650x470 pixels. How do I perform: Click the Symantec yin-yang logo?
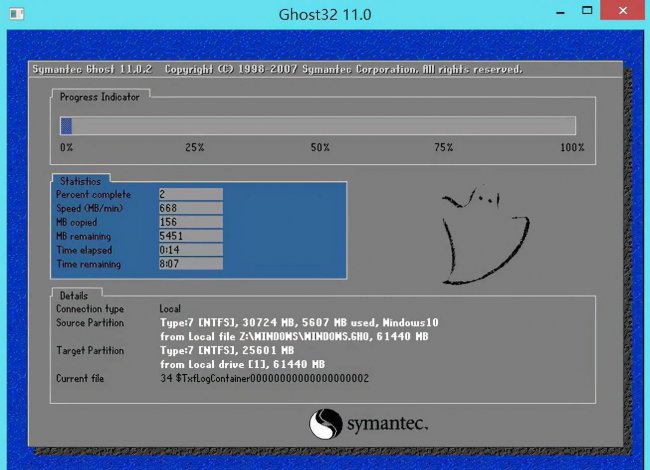click(326, 424)
